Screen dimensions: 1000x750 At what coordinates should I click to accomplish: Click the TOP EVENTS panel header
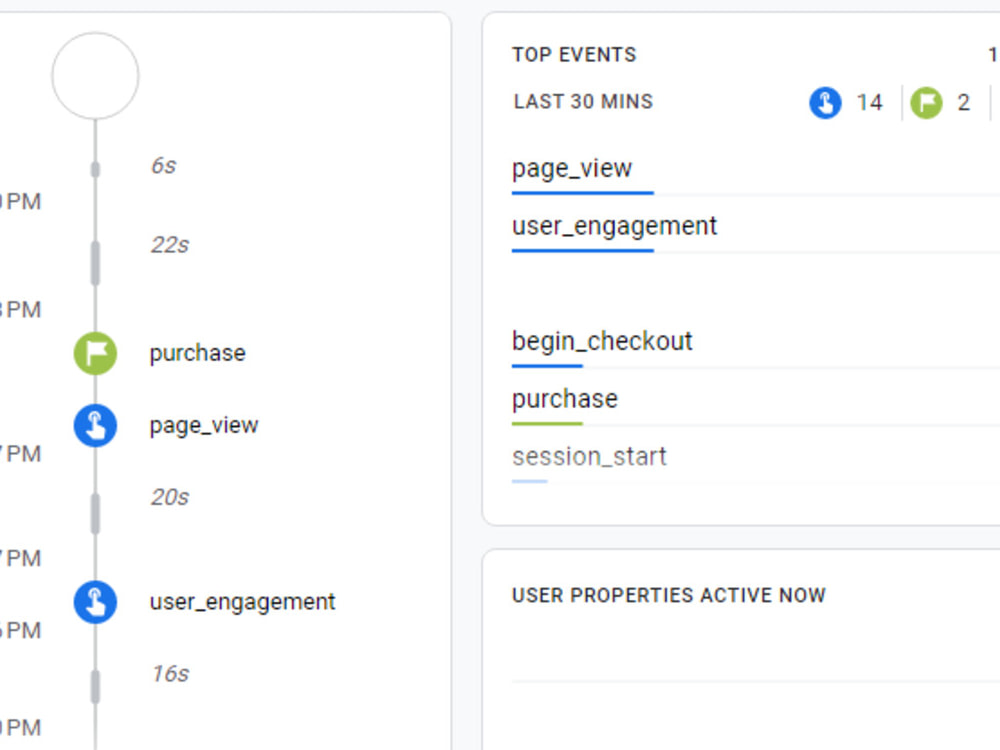coord(574,54)
